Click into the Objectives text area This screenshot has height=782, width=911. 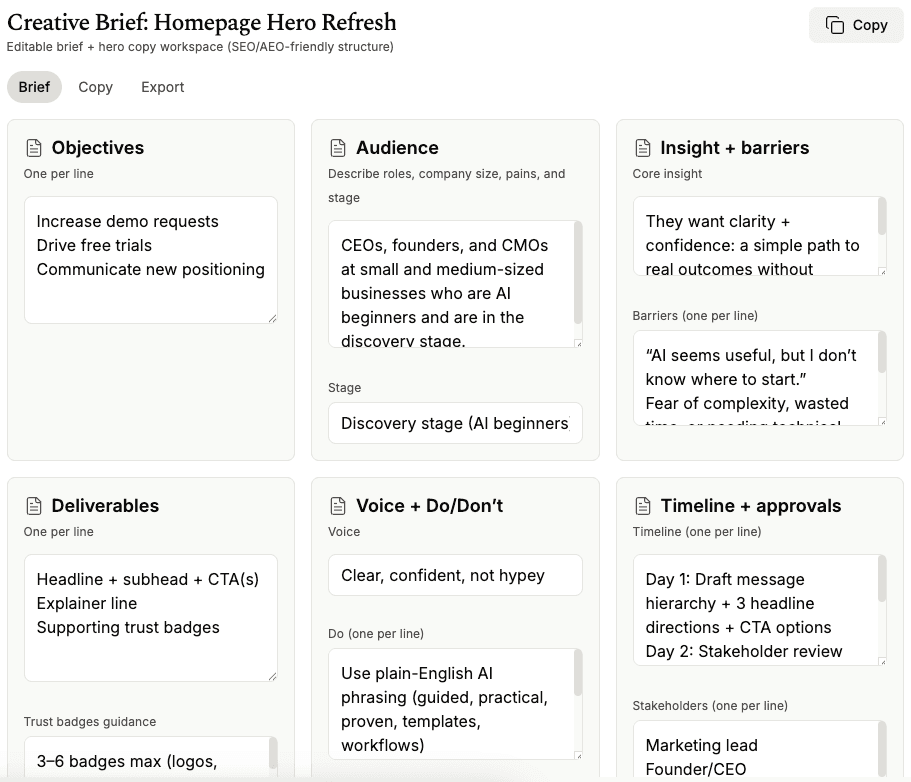click(x=150, y=260)
